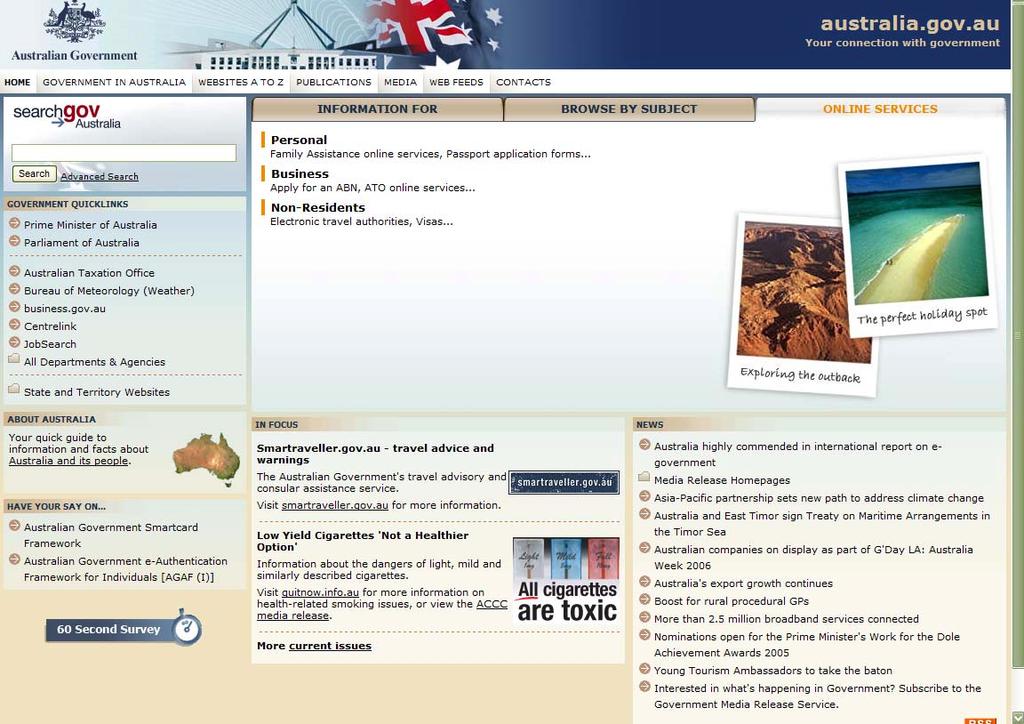The height and width of the screenshot is (724, 1024).
Task: Open WEBSITES A TO Z menu item
Action: coord(241,82)
